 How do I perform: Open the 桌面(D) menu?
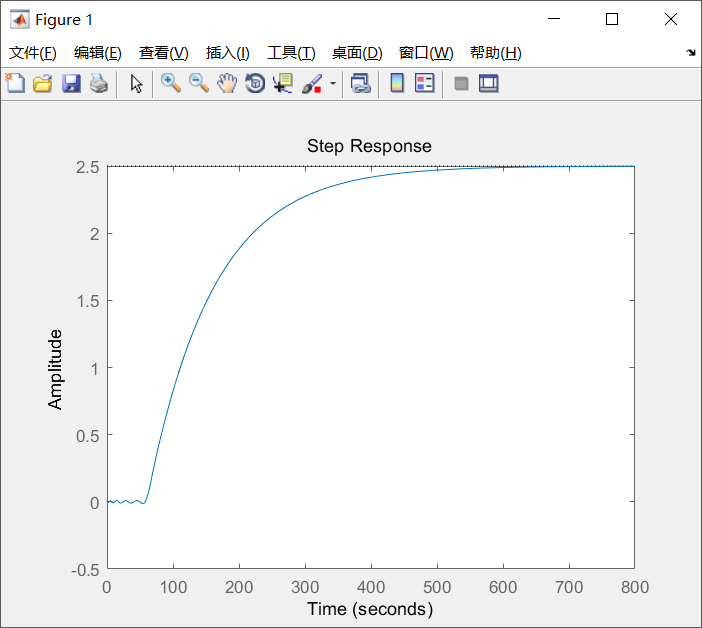click(x=357, y=53)
